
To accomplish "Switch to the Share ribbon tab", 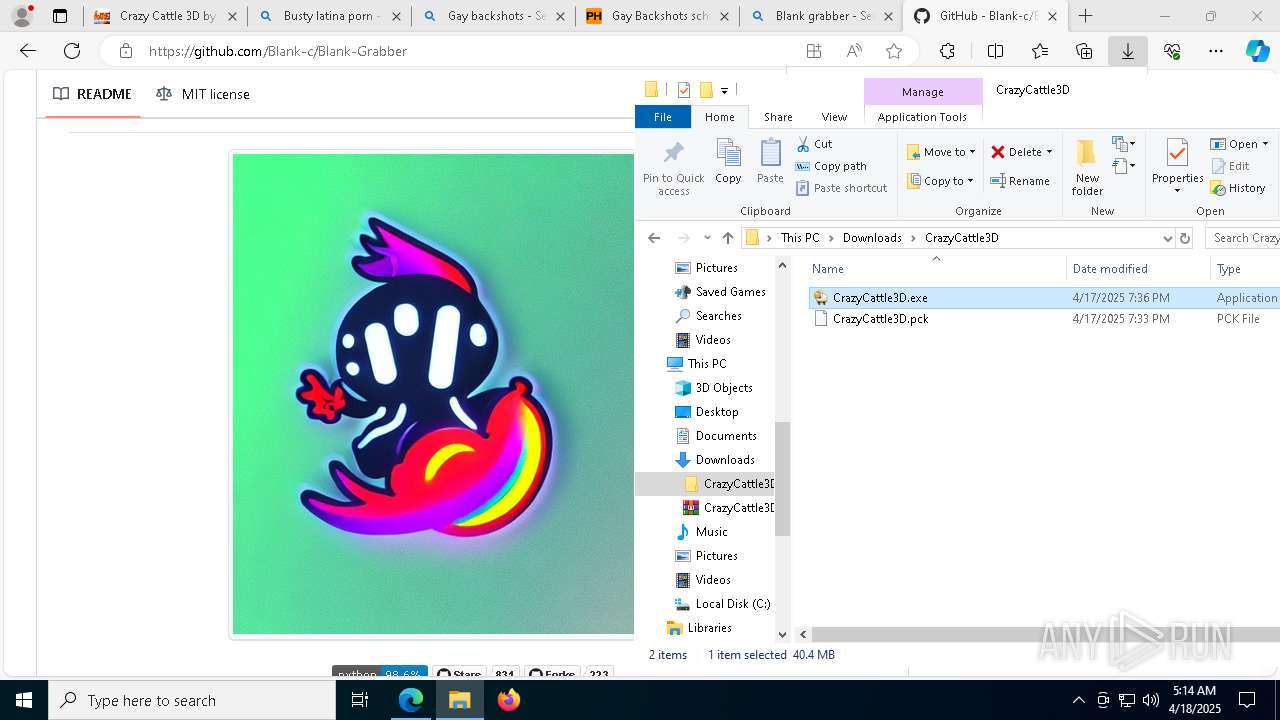I will [778, 117].
